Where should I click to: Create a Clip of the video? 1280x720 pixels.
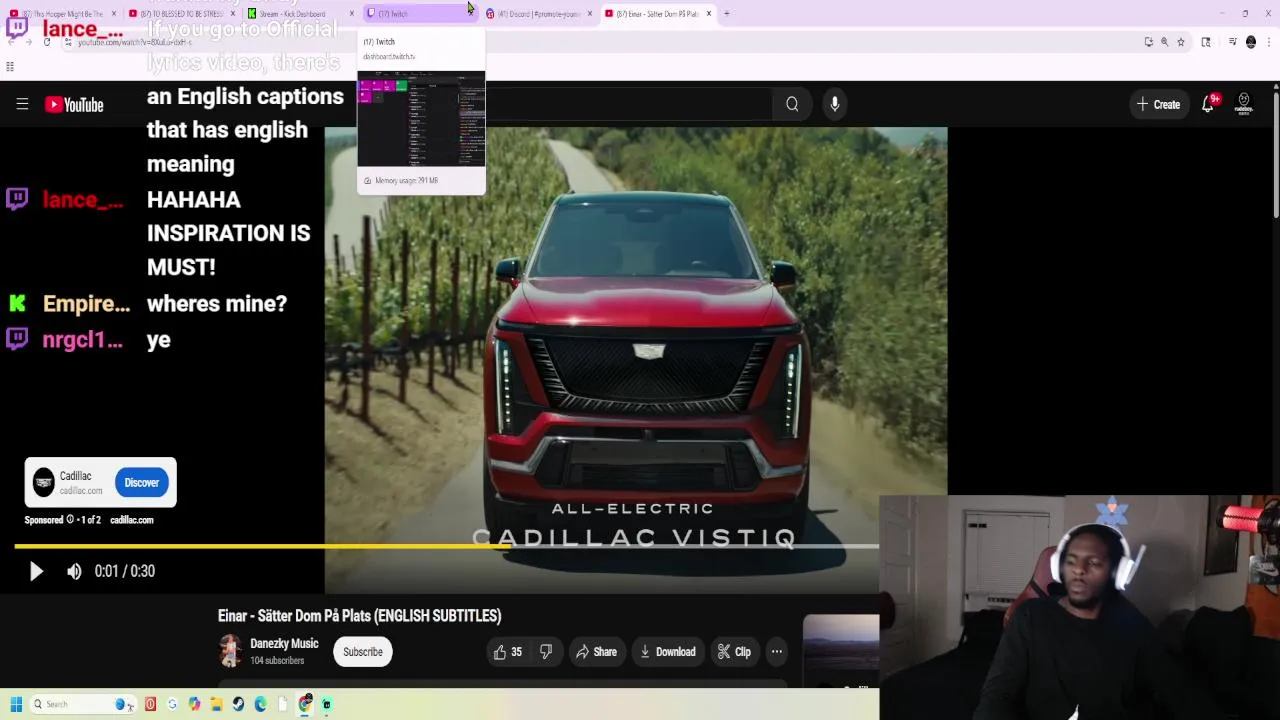point(734,652)
